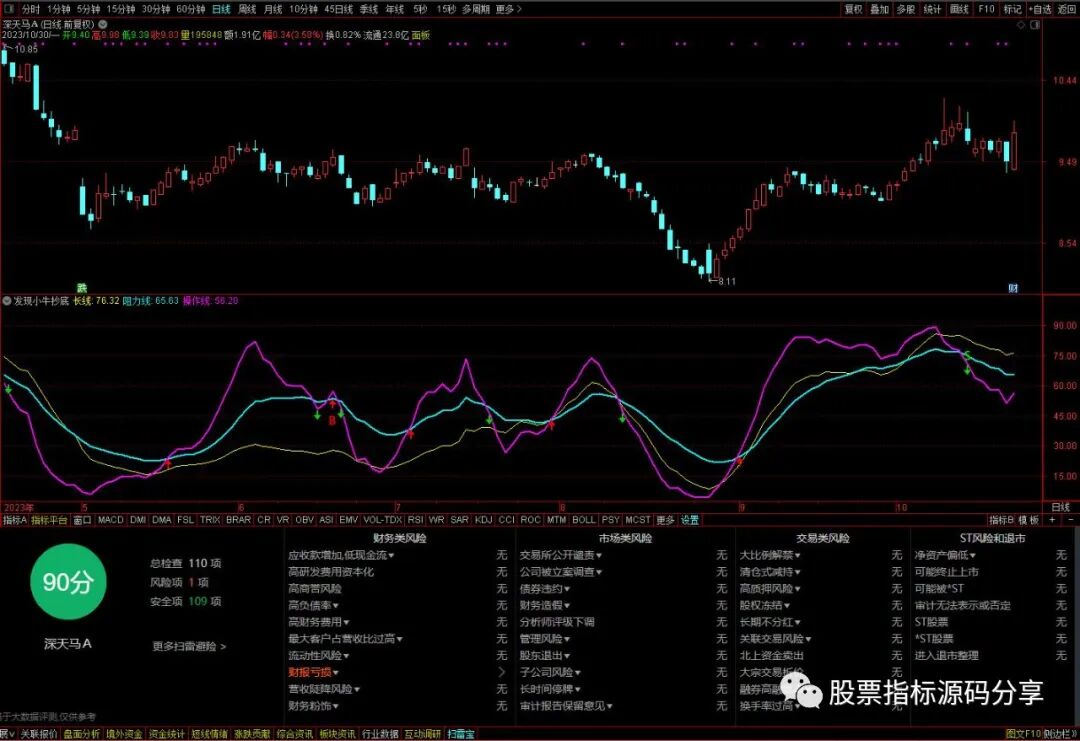Click the 日线 label at the chart's bottom right

[x=1061, y=508]
